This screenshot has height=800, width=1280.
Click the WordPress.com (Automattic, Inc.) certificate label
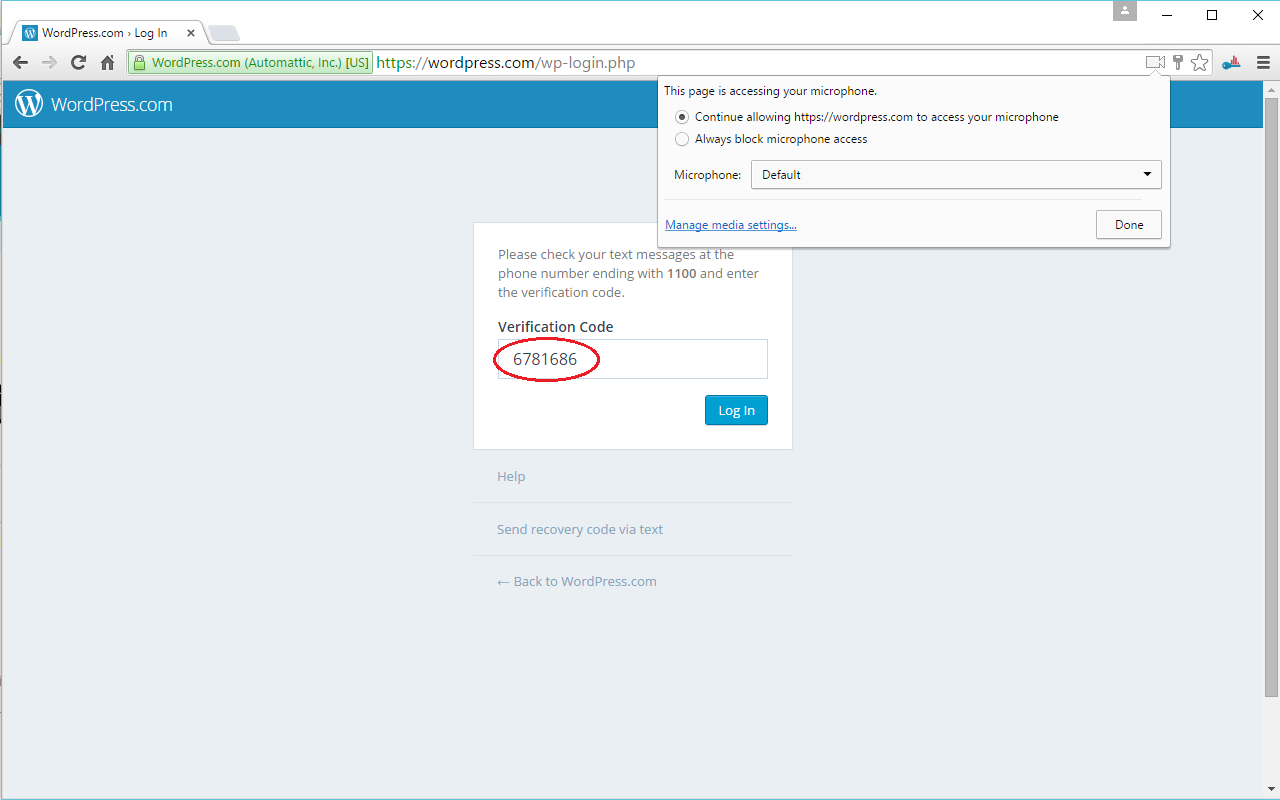(x=260, y=63)
